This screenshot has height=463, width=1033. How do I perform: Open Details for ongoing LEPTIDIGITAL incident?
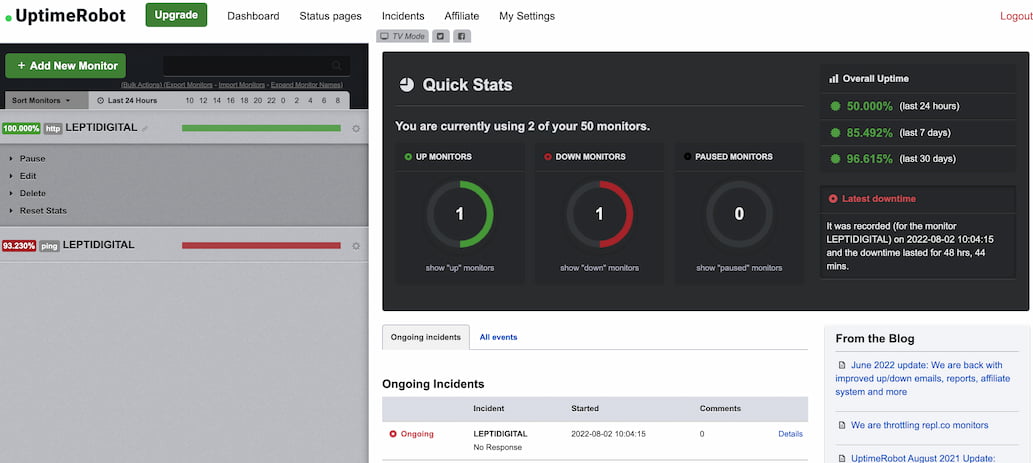[791, 434]
